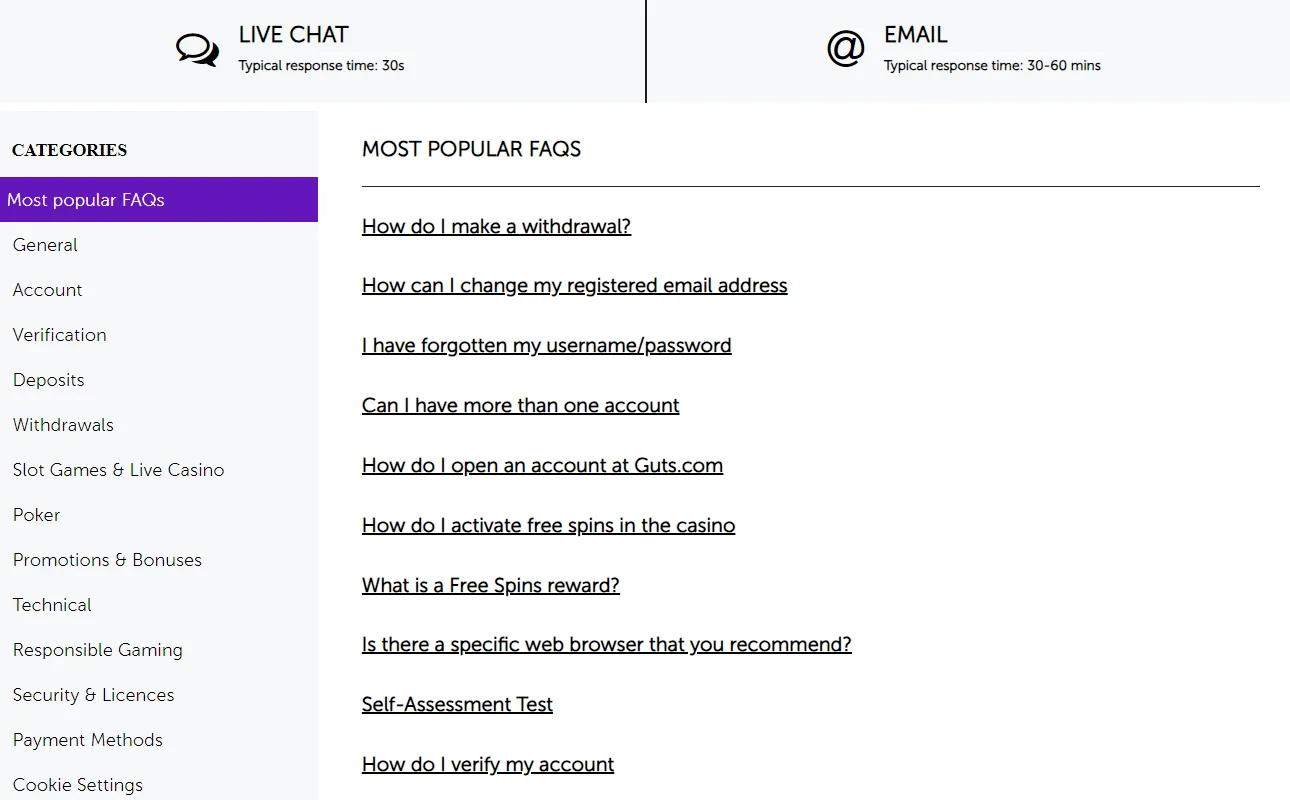Open 'How do I make a withdrawal?' FAQ
This screenshot has width=1290, height=800.
[x=496, y=226]
